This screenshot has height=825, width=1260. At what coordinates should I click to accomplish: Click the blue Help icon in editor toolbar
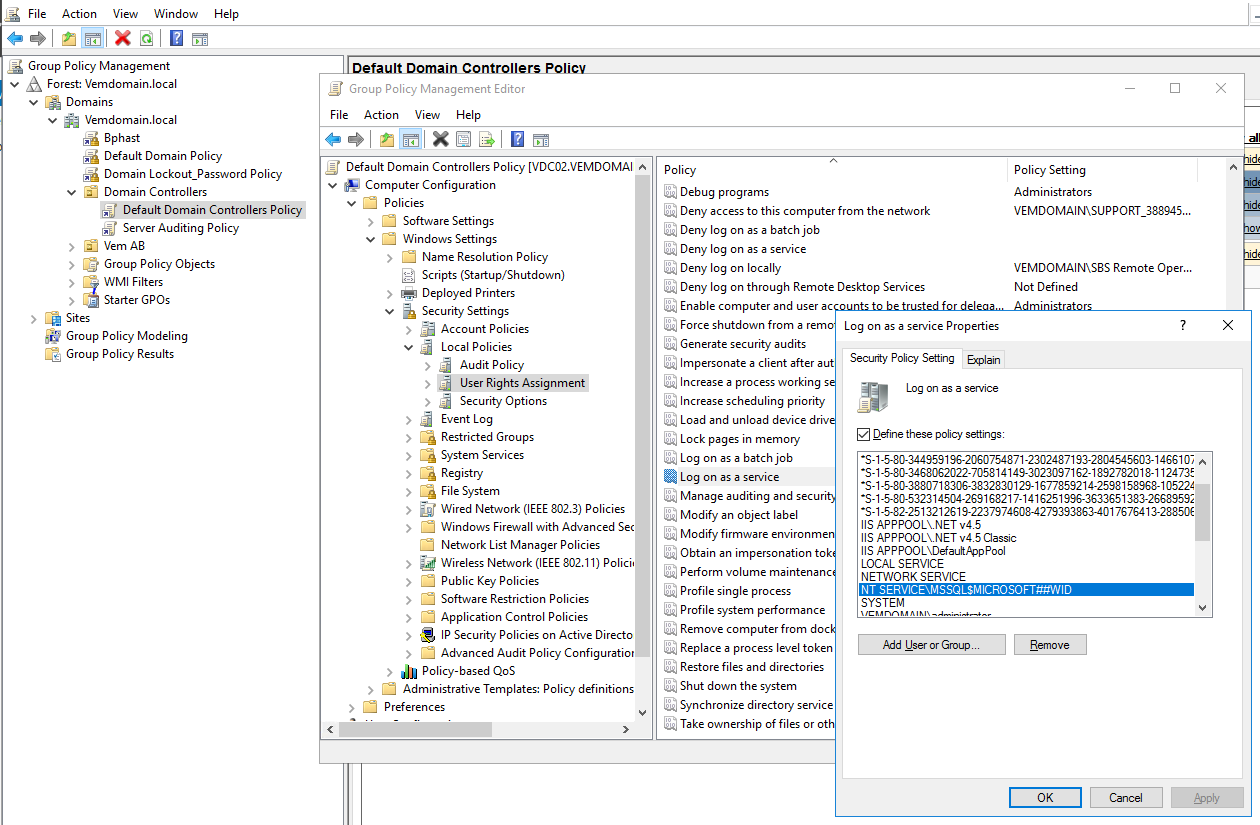pos(517,139)
